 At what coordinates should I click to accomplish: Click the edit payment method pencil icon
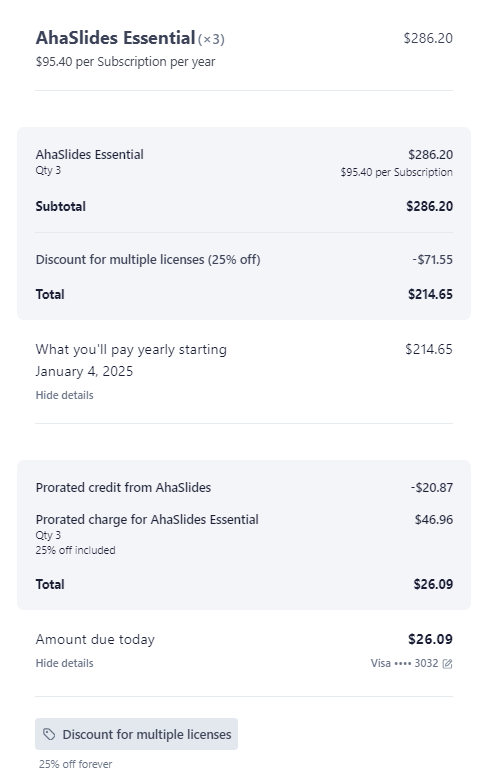click(x=447, y=664)
